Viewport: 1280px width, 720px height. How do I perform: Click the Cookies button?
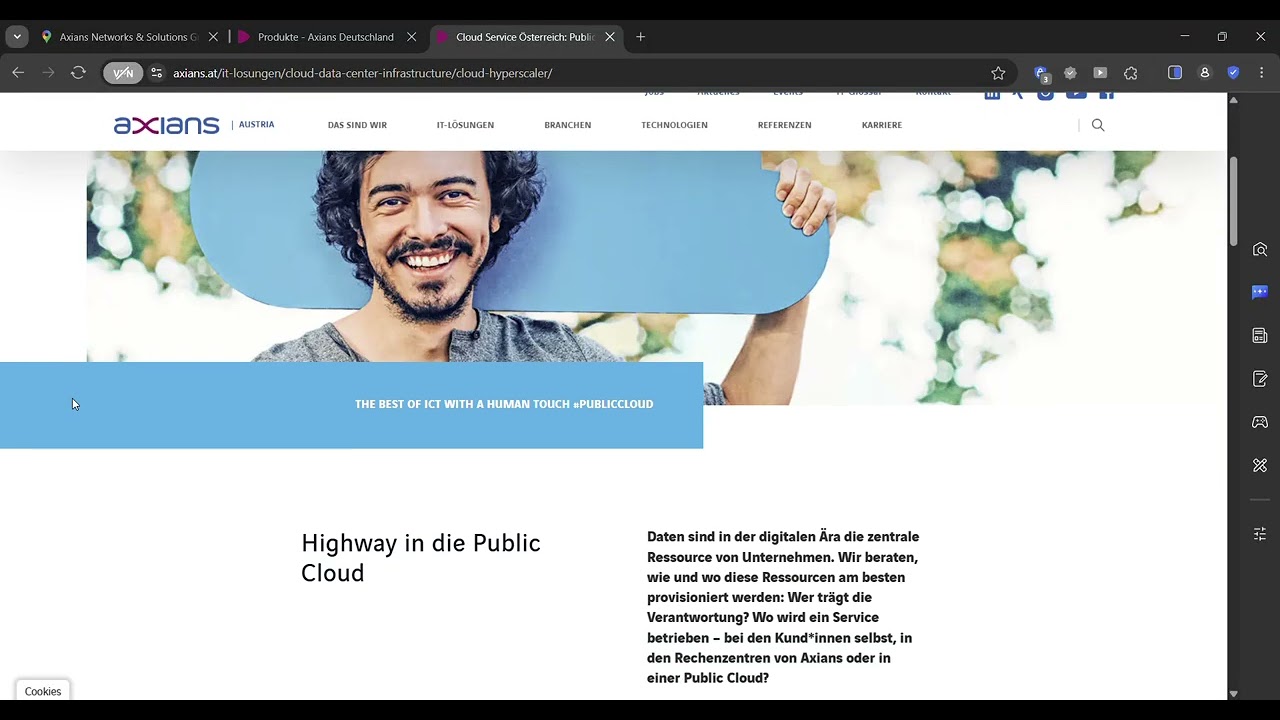pyautogui.click(x=43, y=691)
